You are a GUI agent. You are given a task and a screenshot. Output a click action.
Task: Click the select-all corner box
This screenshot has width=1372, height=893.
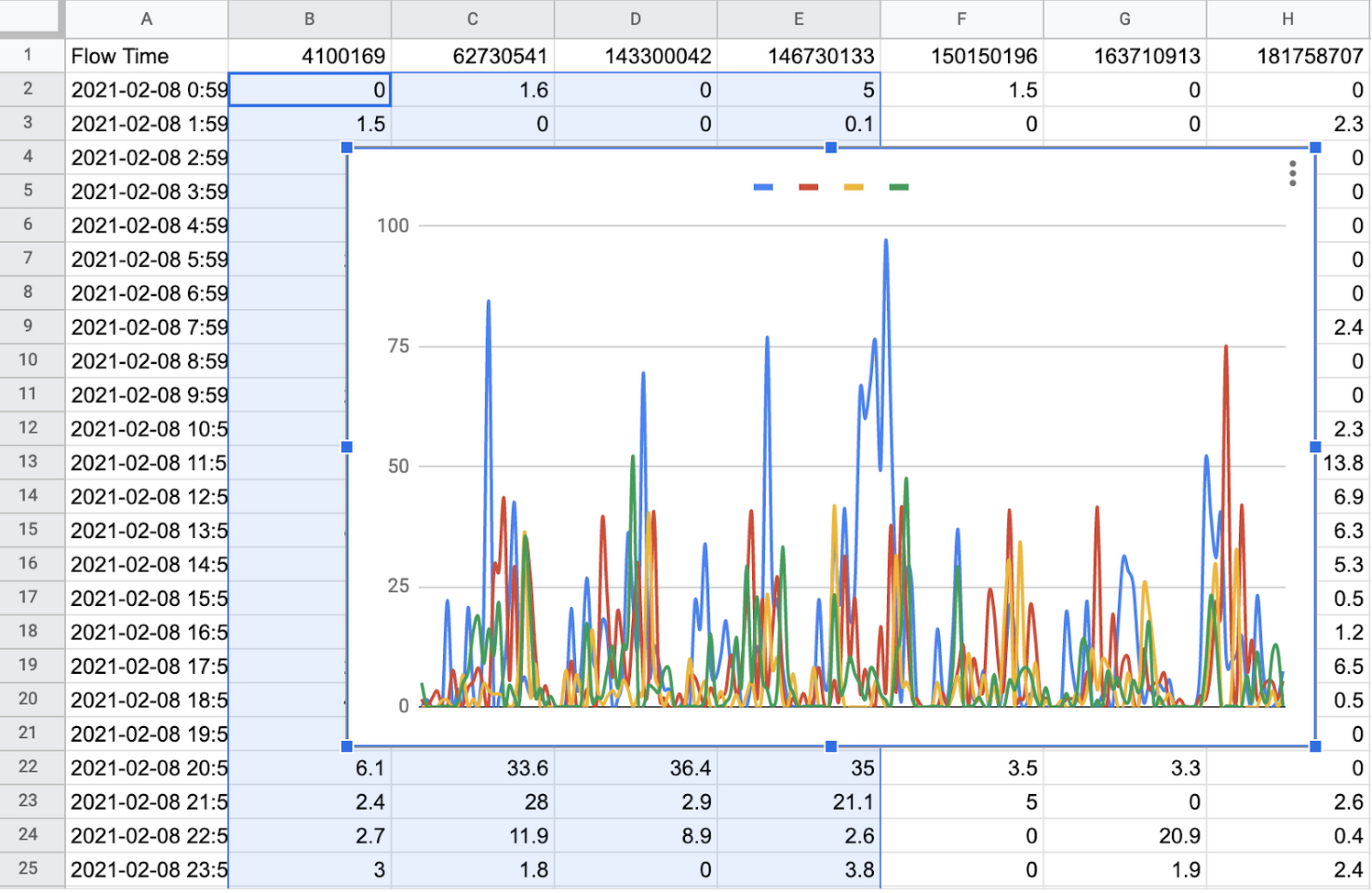[32, 18]
